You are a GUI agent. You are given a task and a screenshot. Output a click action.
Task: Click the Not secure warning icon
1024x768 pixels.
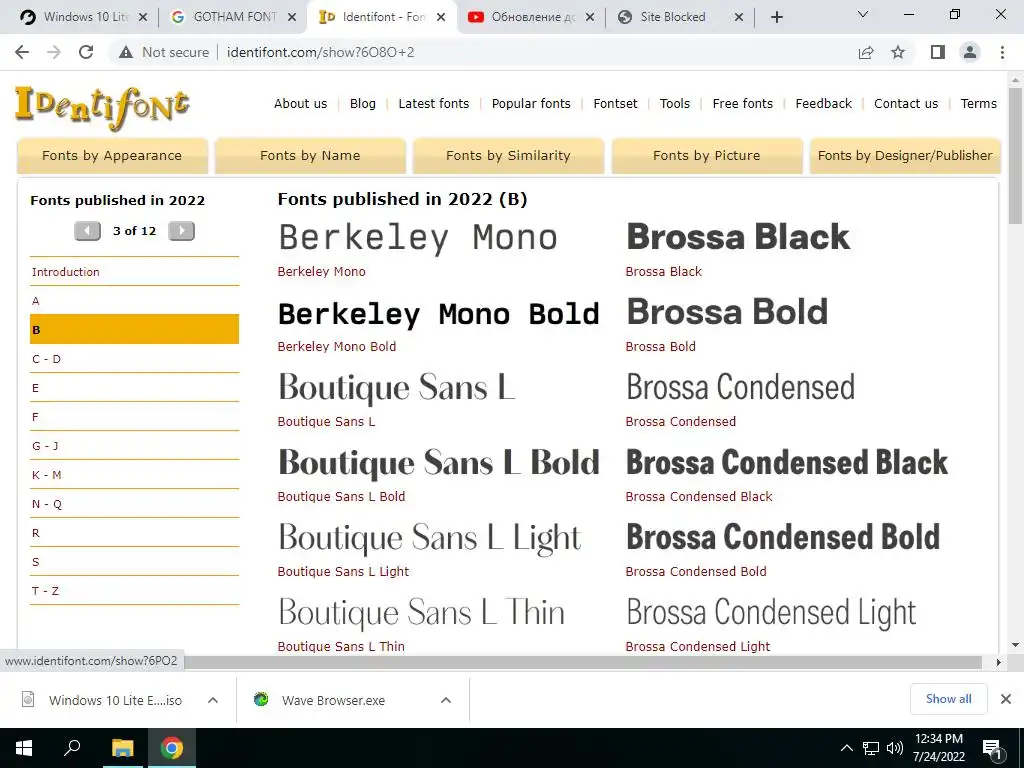tap(126, 52)
